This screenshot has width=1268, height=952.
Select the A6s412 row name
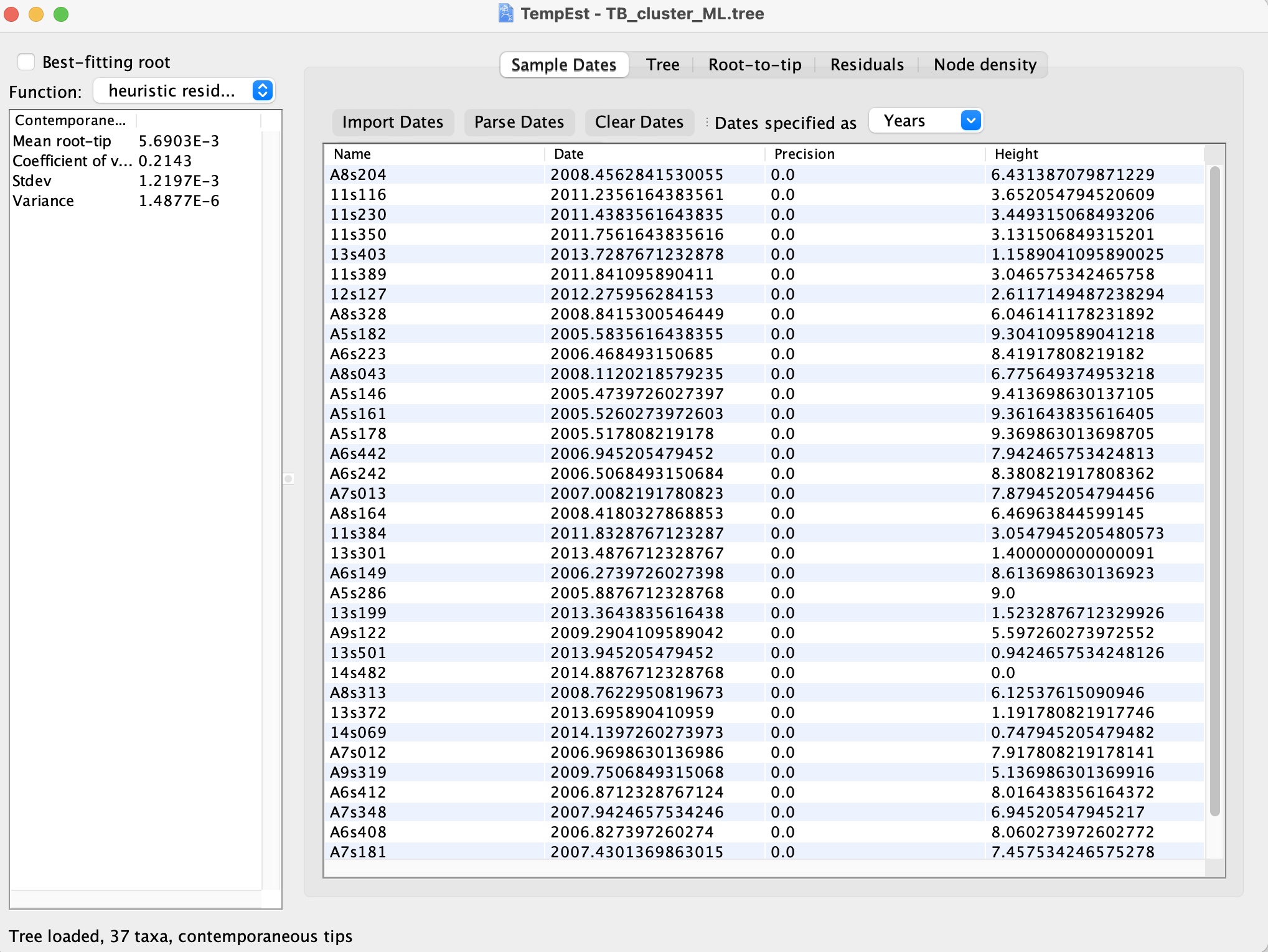358,792
